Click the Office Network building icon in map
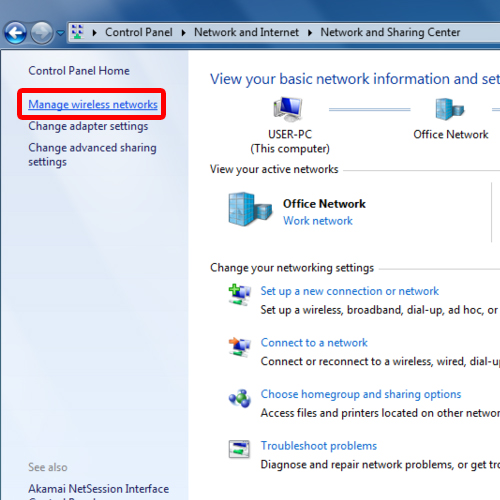Screen dimensions: 500x500 [450, 109]
